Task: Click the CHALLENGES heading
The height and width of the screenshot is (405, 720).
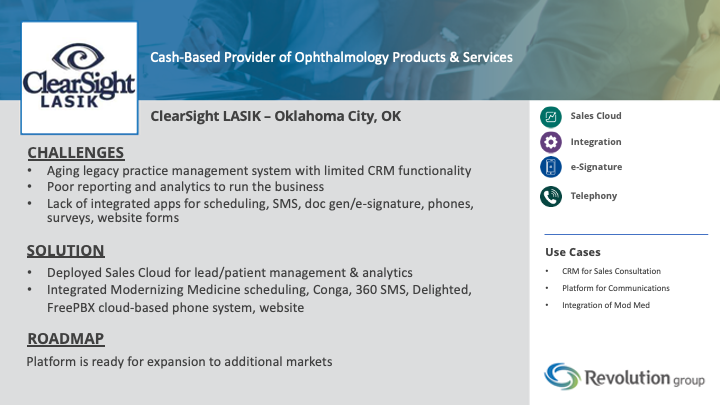Action: tap(76, 152)
